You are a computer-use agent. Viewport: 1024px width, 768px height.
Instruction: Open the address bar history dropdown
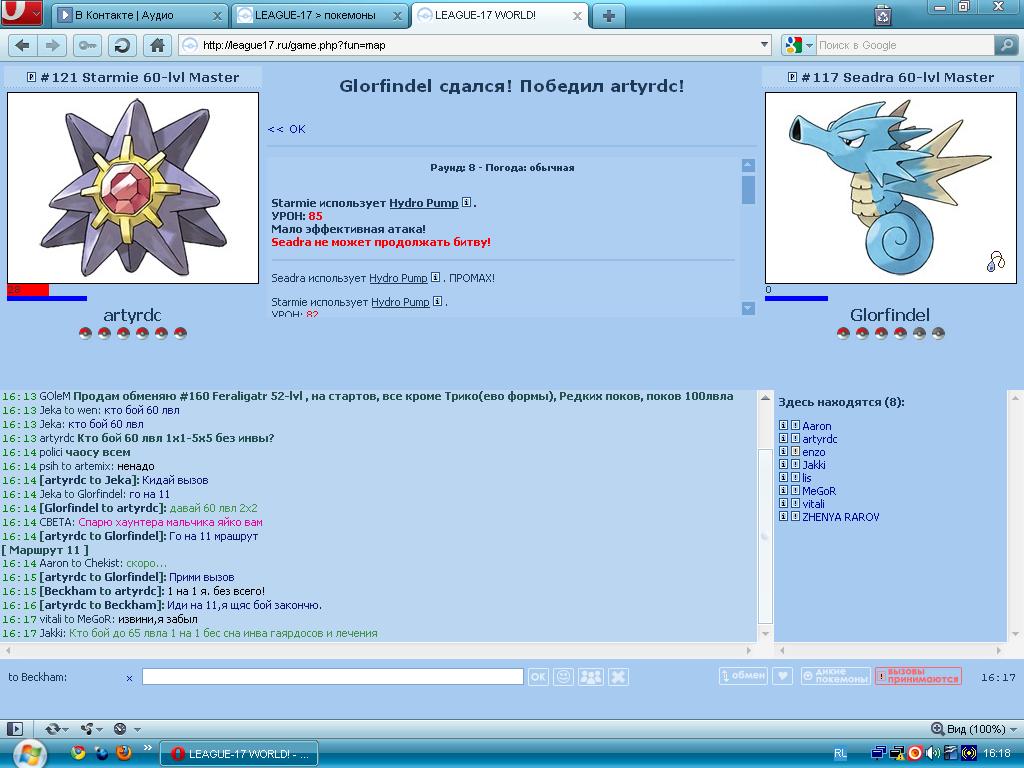click(765, 45)
